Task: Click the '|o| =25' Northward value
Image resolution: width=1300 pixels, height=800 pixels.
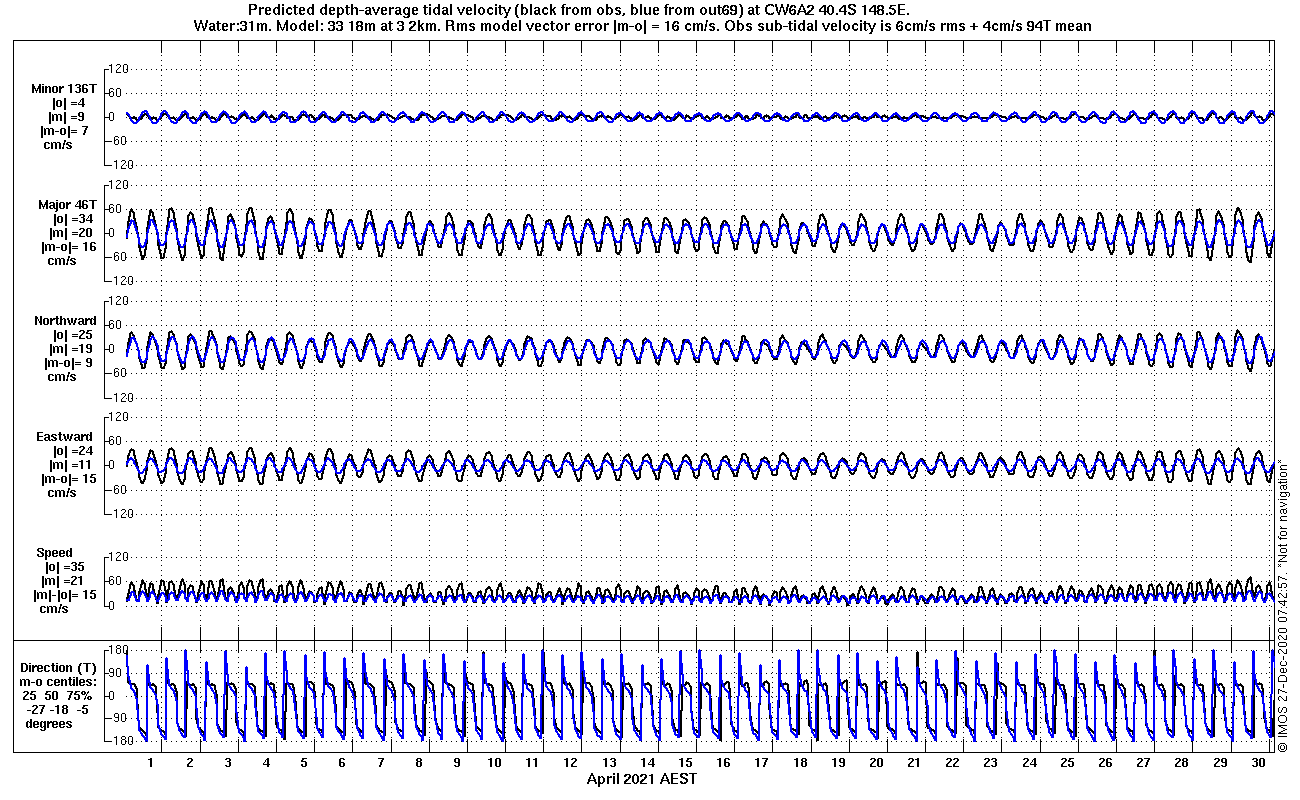Action: pos(72,335)
